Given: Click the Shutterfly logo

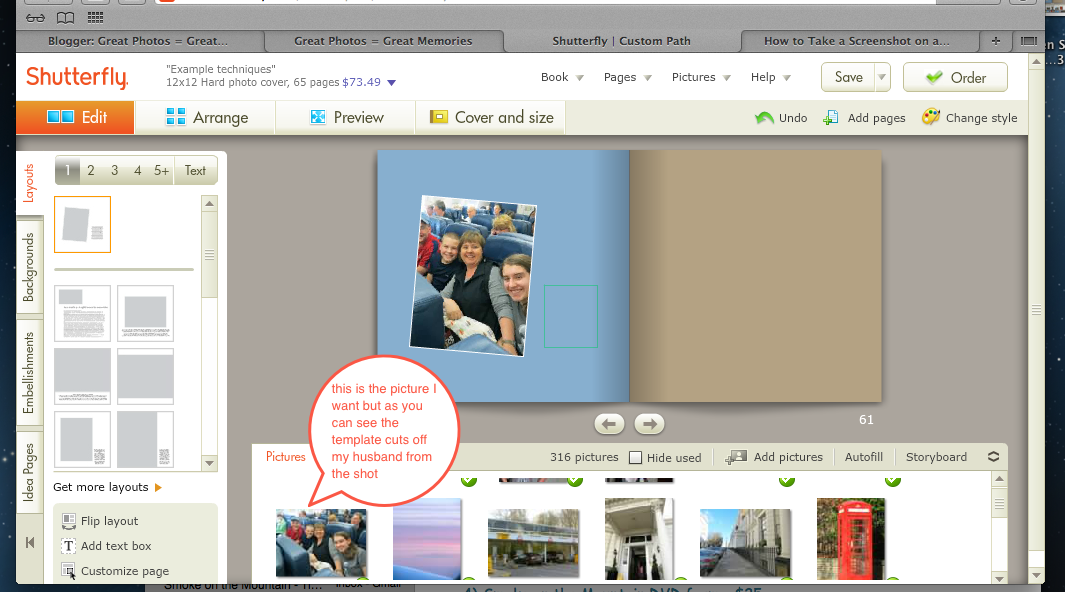Looking at the screenshot, I should (x=77, y=77).
